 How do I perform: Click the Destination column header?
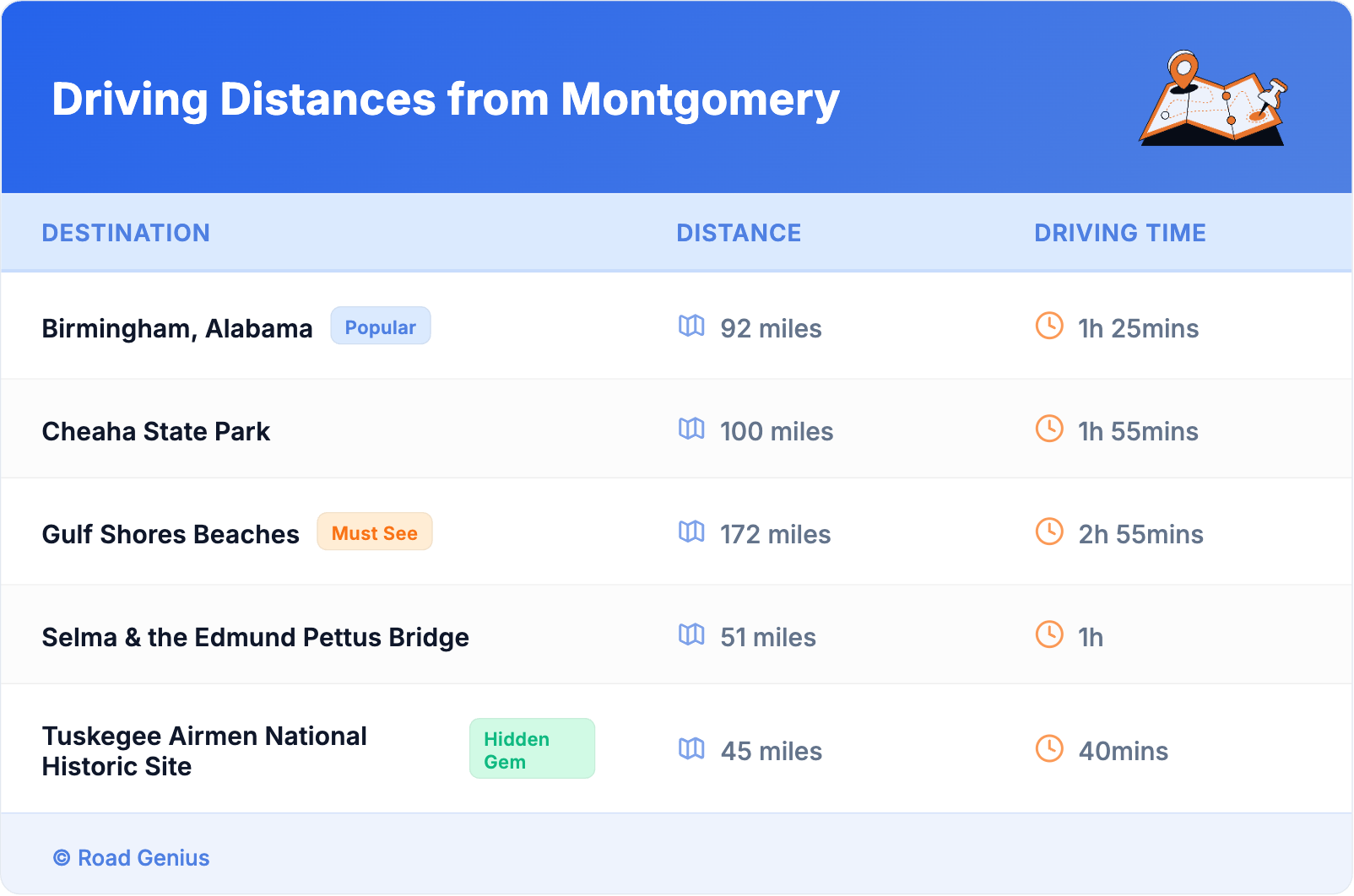coord(126,233)
